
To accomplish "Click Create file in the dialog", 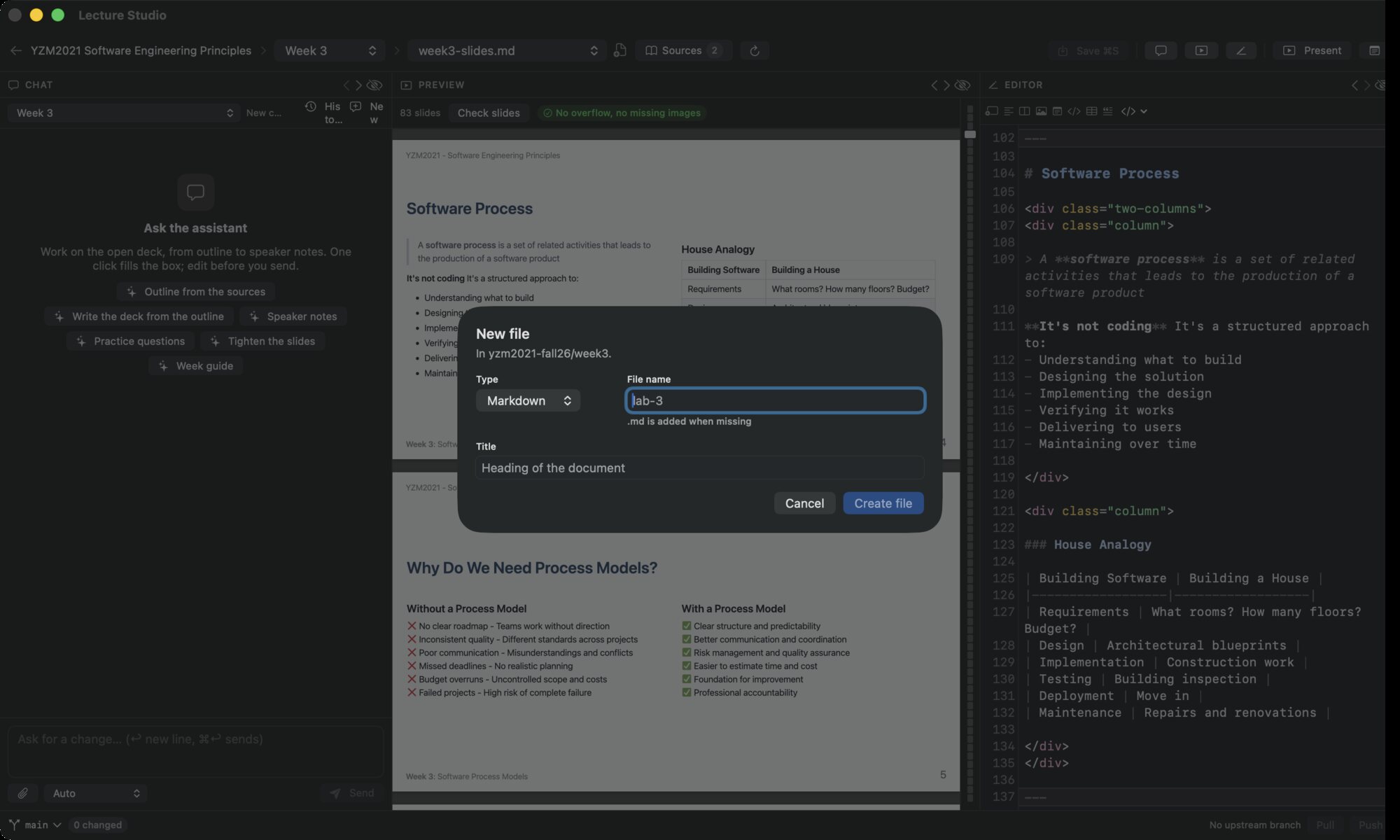I will [x=883, y=503].
